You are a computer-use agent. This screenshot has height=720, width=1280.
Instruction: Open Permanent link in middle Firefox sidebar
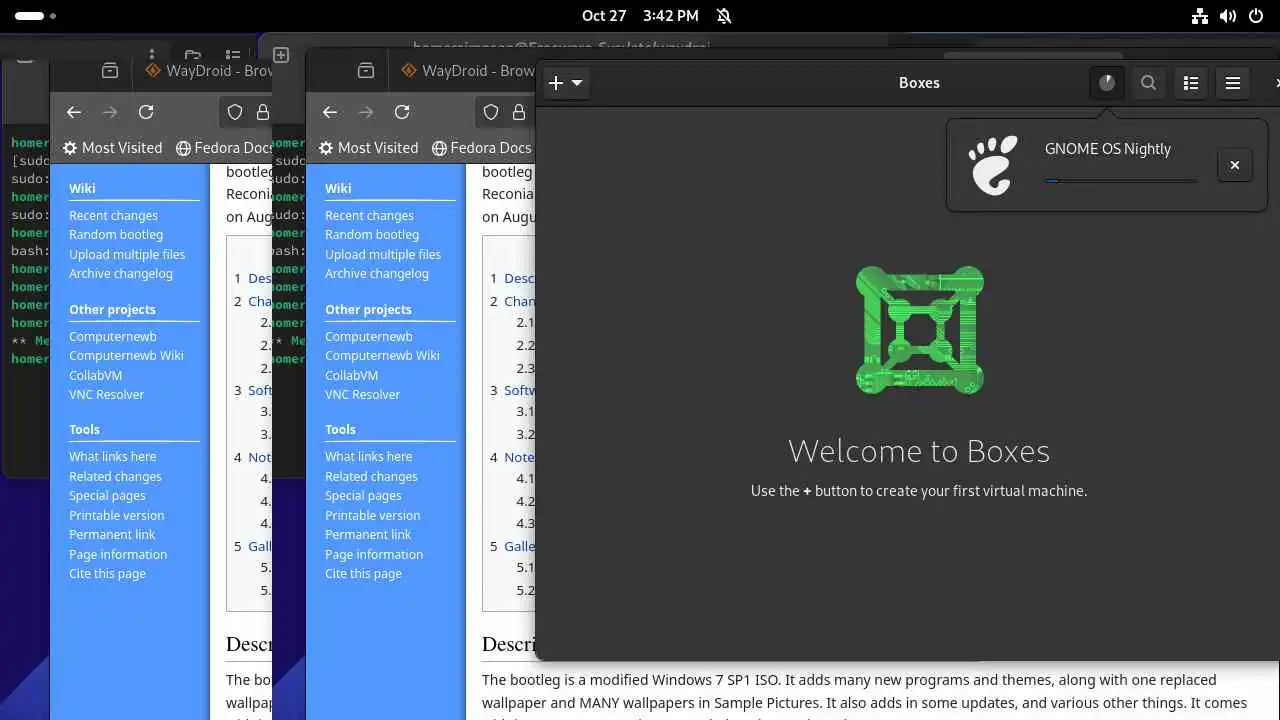click(368, 535)
